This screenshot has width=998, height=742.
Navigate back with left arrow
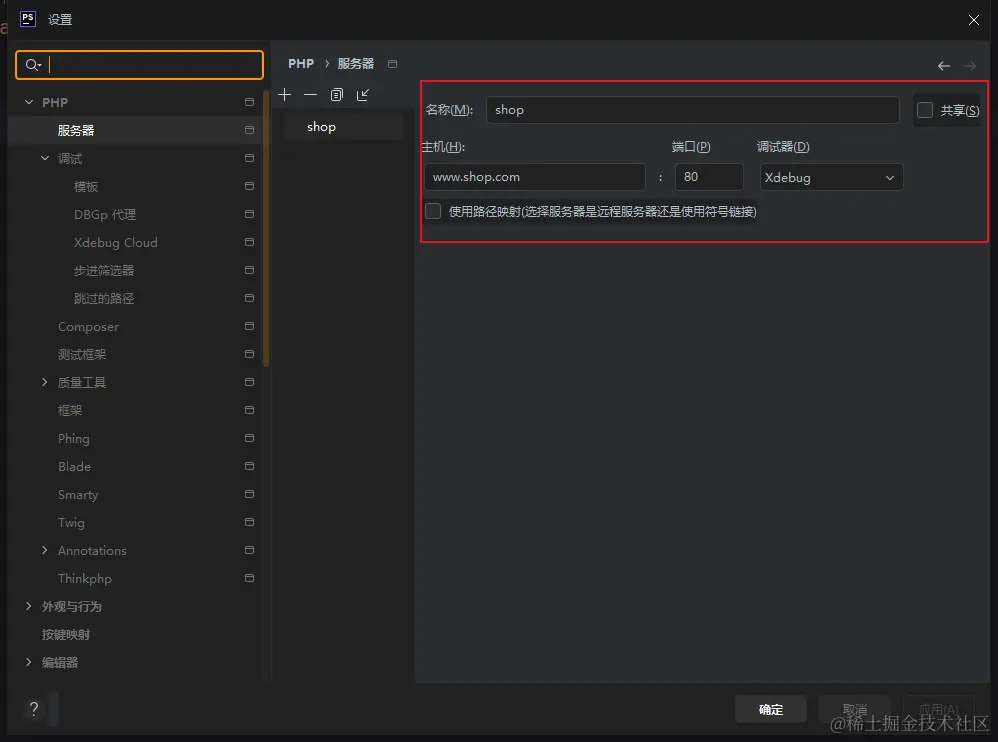point(944,66)
